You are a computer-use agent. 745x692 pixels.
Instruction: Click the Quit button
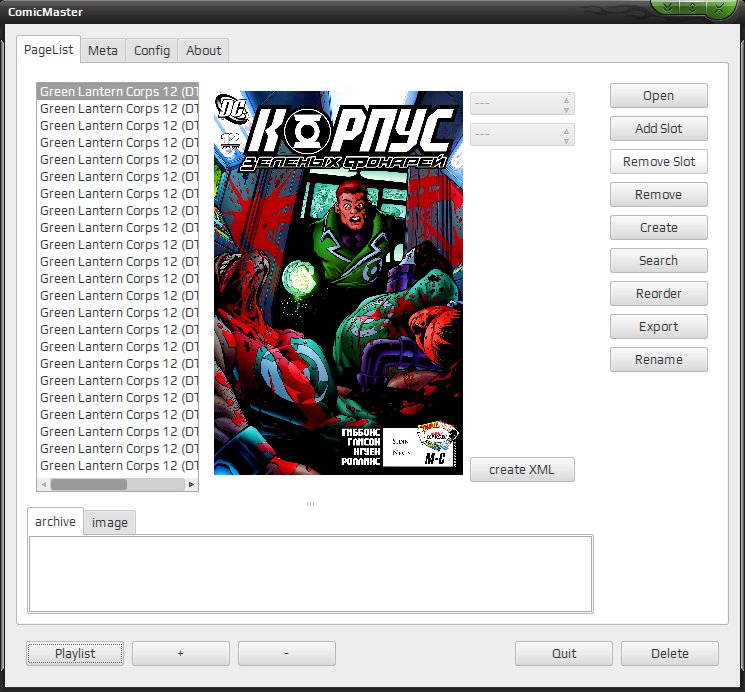click(x=564, y=654)
